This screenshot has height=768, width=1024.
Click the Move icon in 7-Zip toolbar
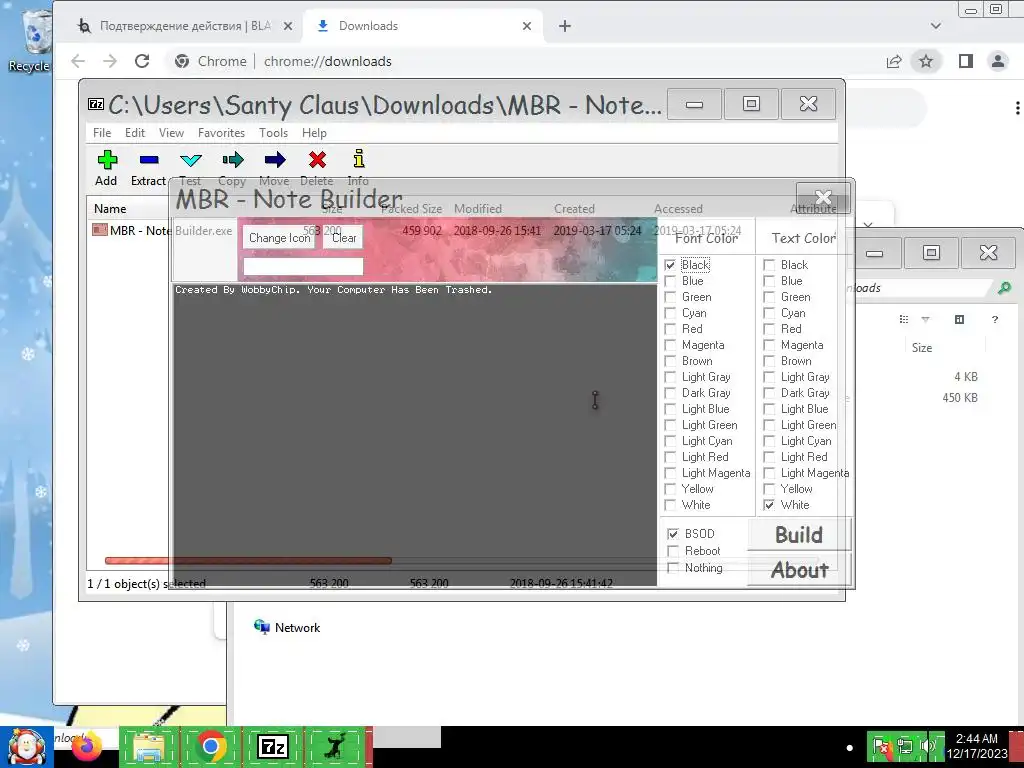(x=275, y=160)
